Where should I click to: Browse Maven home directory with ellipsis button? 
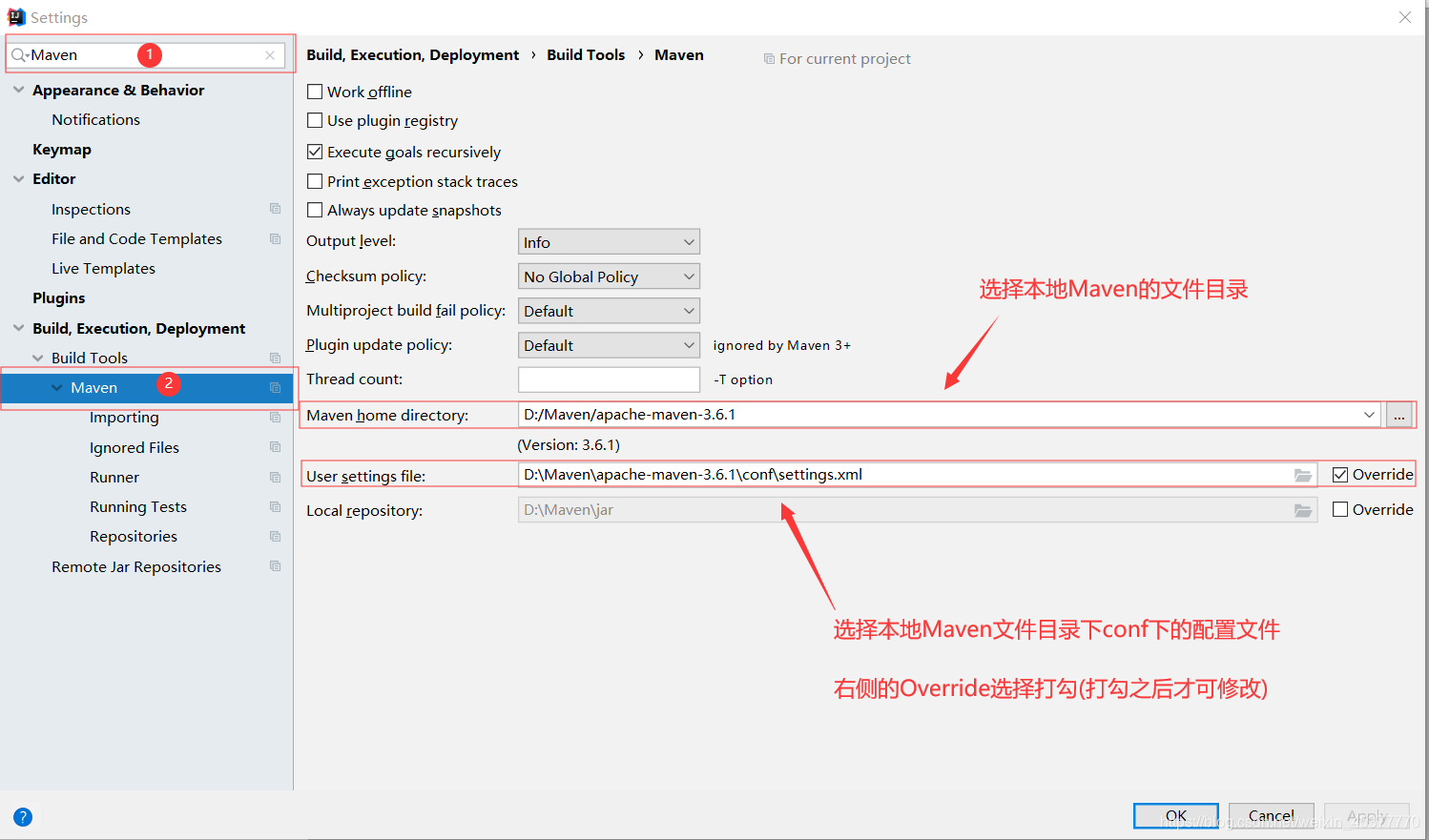1399,415
